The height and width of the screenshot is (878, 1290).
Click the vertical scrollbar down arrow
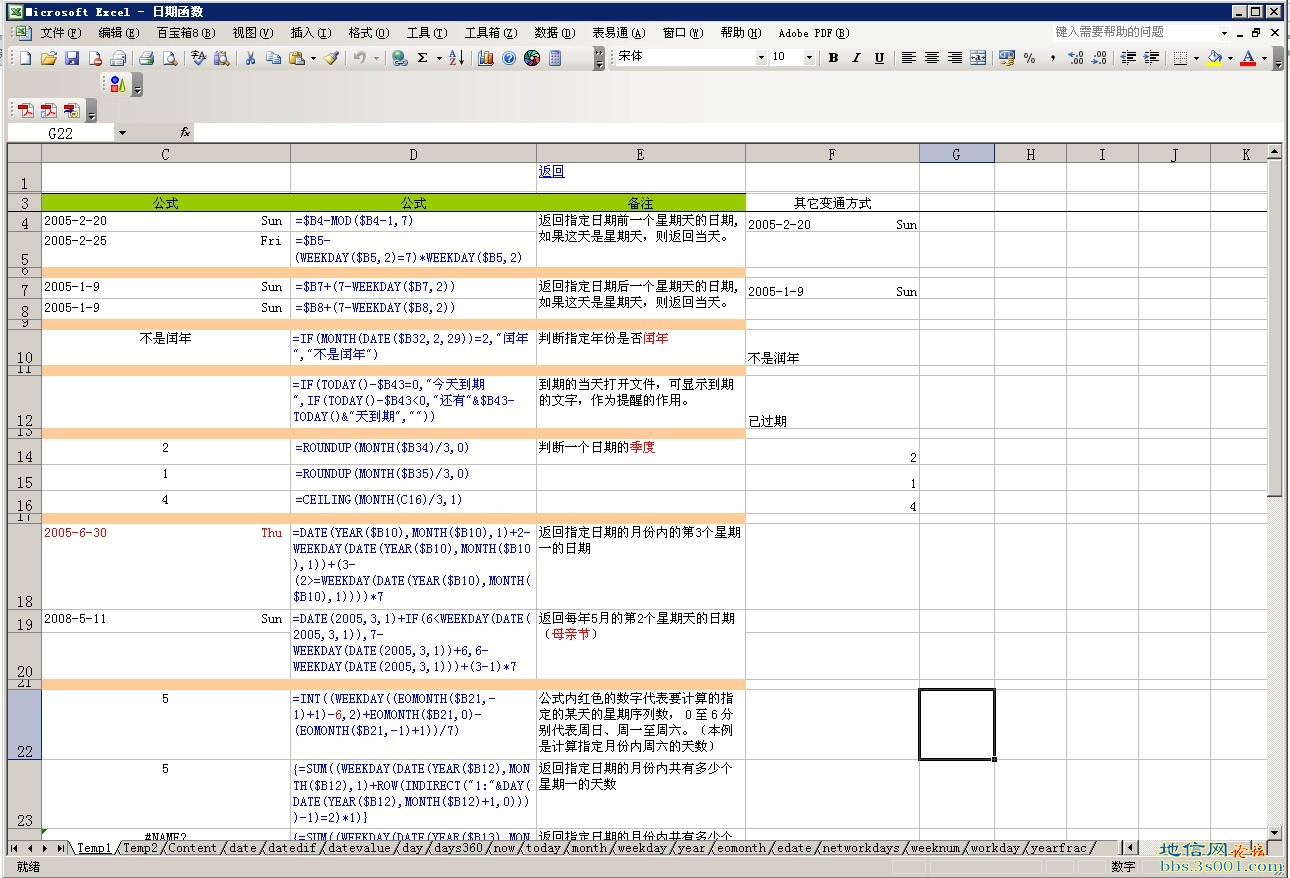pos(1274,831)
